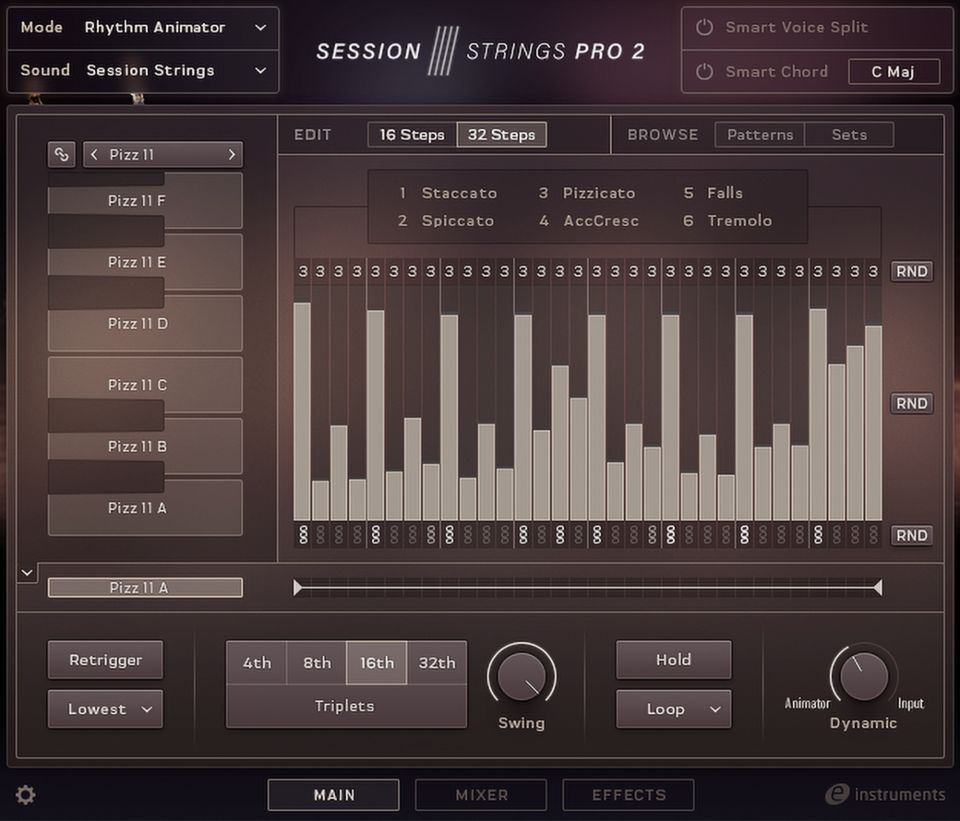
Task: Expand the Loop dropdown menu
Action: [673, 709]
